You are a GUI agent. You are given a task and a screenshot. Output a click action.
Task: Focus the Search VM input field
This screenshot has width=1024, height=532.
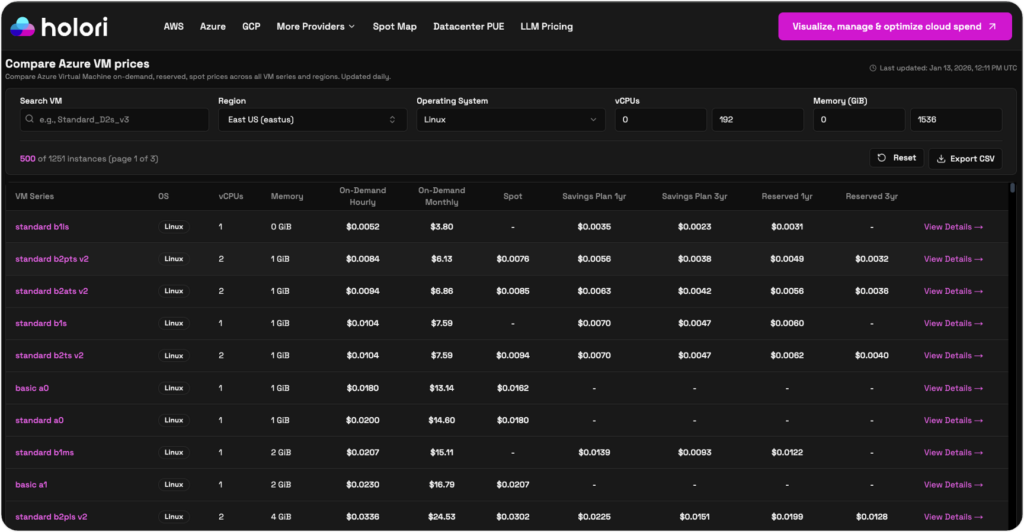tap(114, 119)
